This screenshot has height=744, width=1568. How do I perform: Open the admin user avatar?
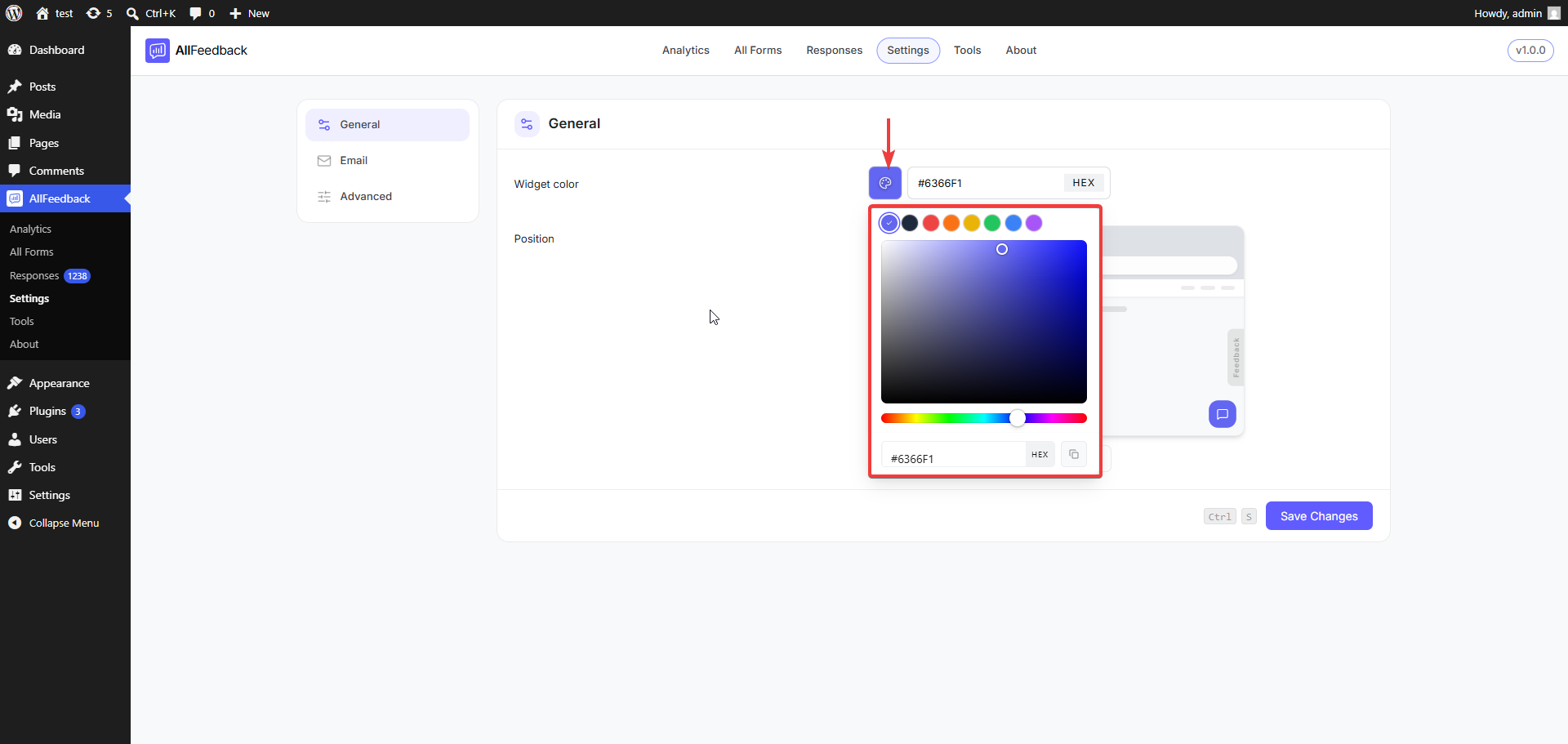1553,13
